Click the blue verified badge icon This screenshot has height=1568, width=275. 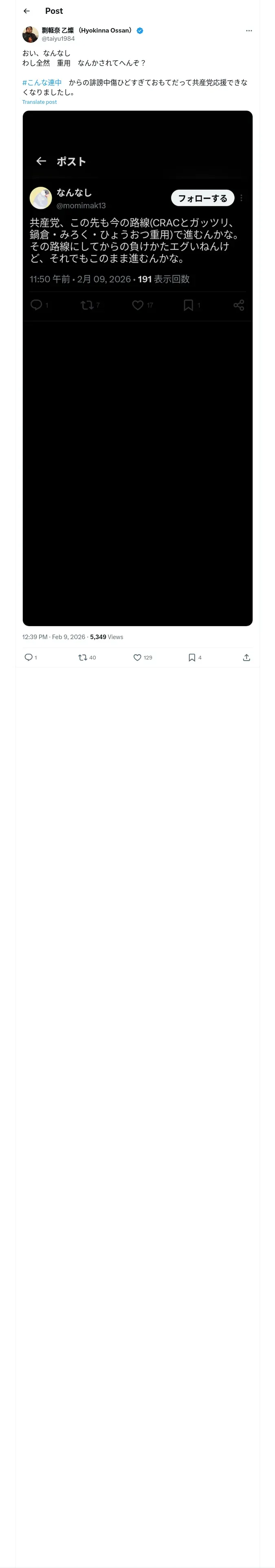click(x=140, y=31)
